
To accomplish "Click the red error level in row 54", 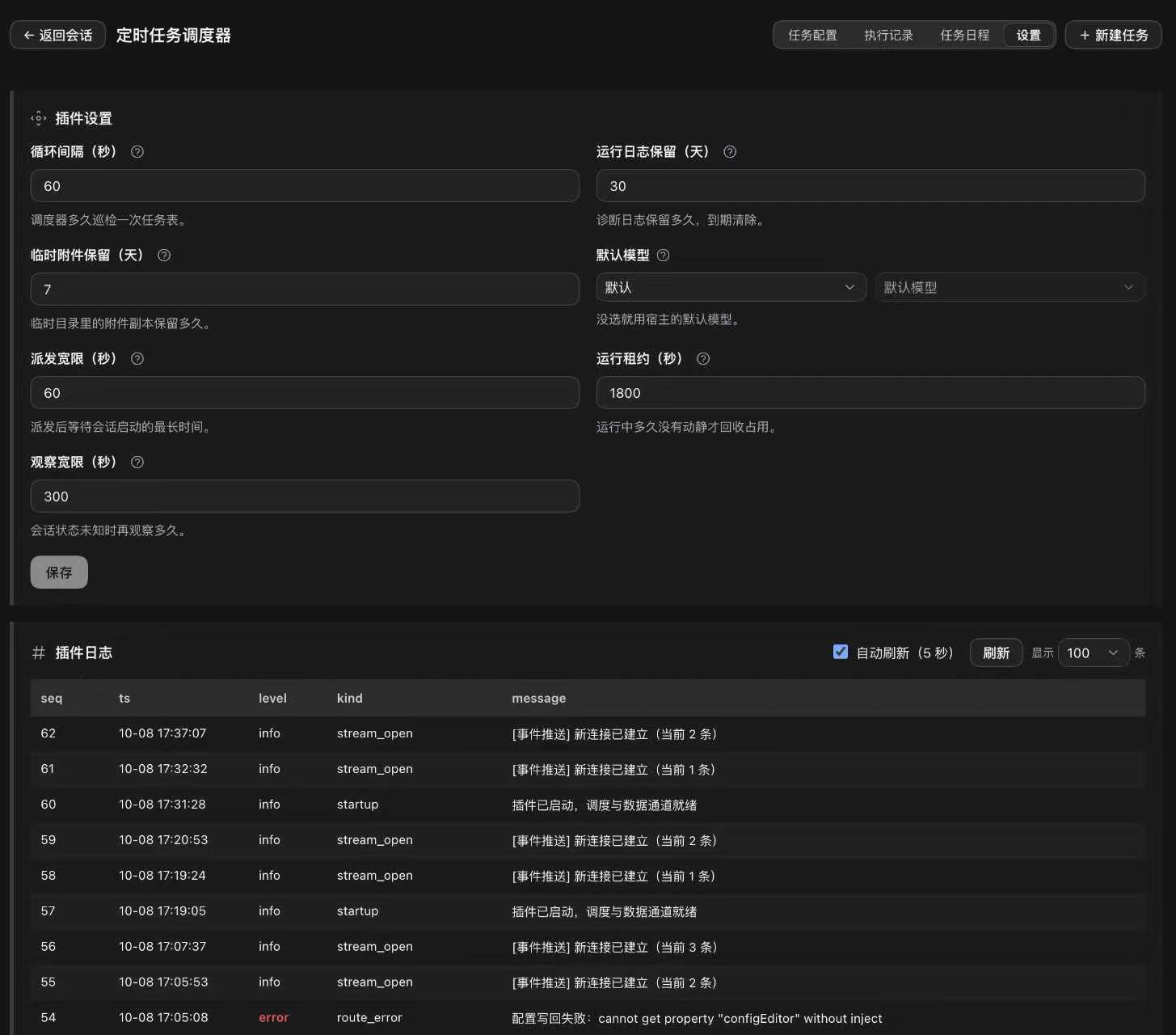I will point(273,1018).
